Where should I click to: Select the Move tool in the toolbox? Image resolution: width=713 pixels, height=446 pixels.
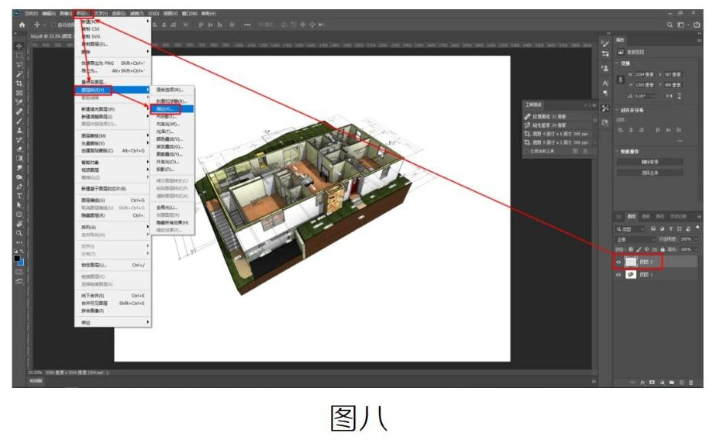[19, 46]
